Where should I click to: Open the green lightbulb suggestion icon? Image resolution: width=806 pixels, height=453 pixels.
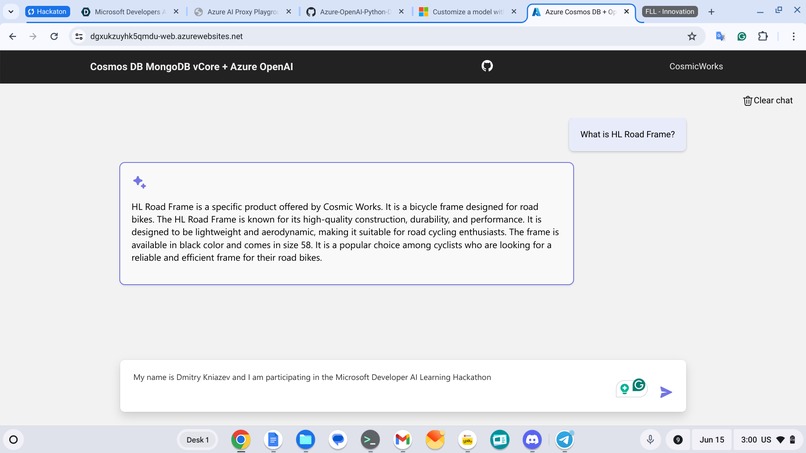(625, 389)
